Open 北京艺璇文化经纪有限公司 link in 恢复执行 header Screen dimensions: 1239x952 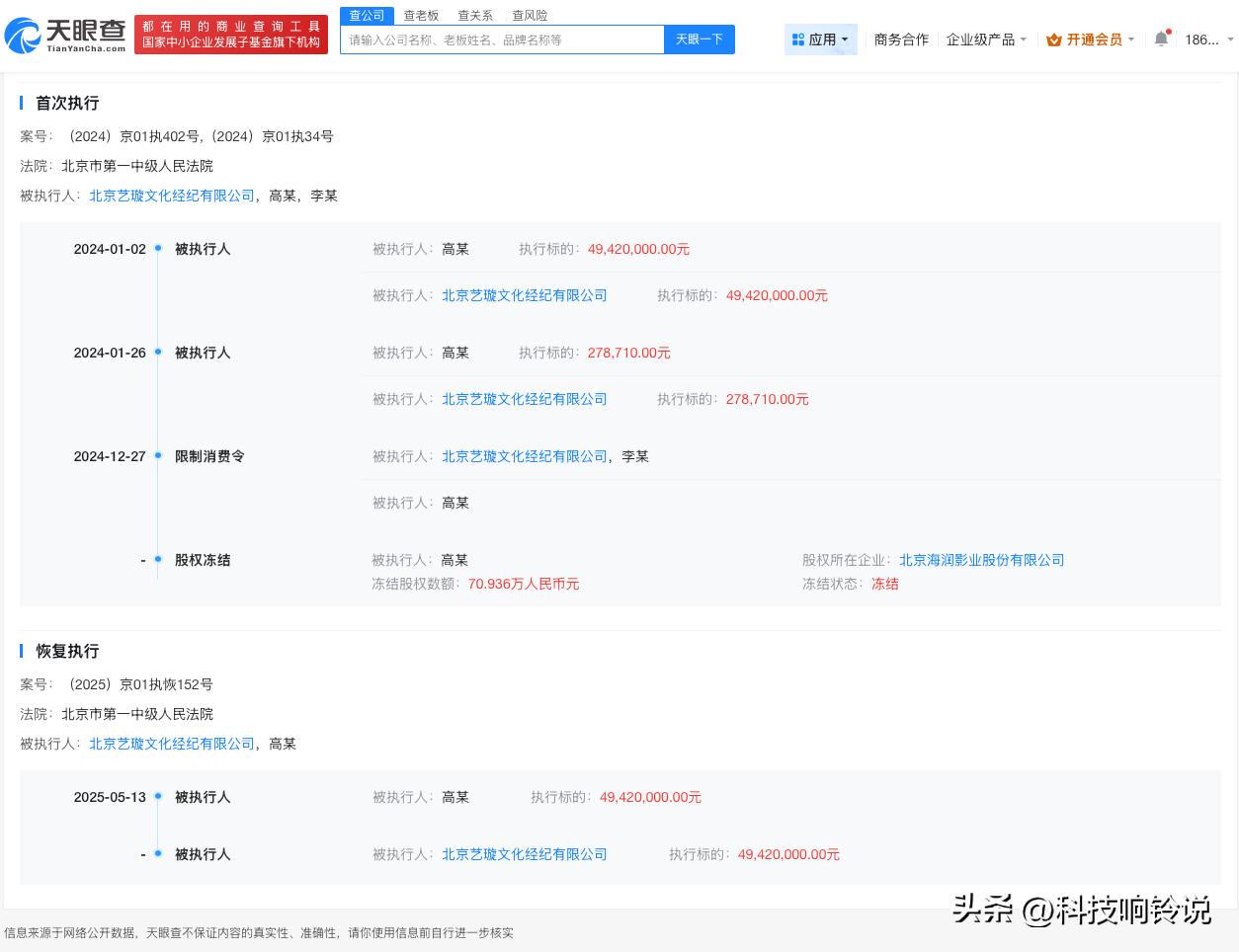[x=172, y=744]
